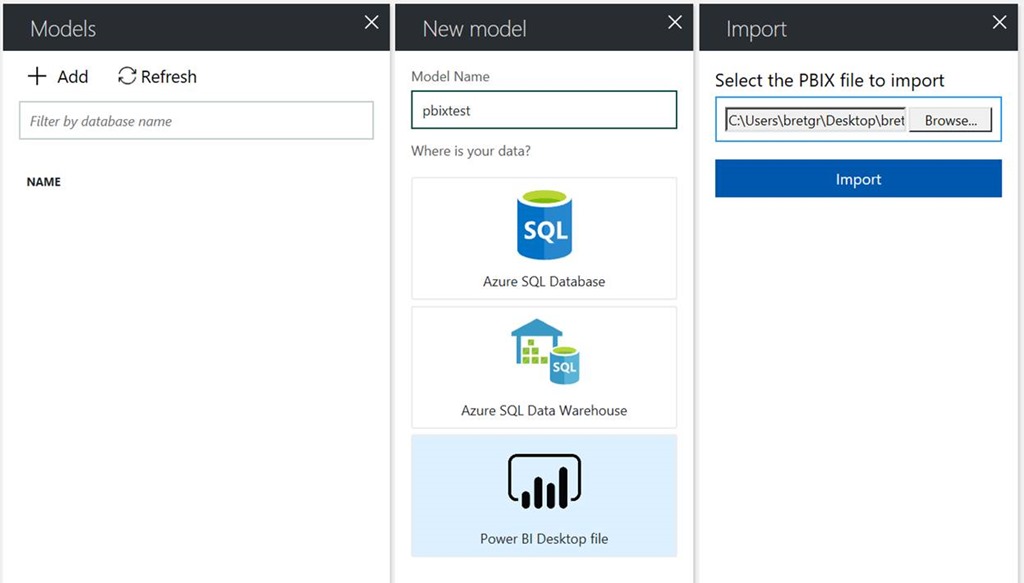Image resolution: width=1024 pixels, height=583 pixels.
Task: Click the Refresh text in Models panel
Action: [x=168, y=77]
